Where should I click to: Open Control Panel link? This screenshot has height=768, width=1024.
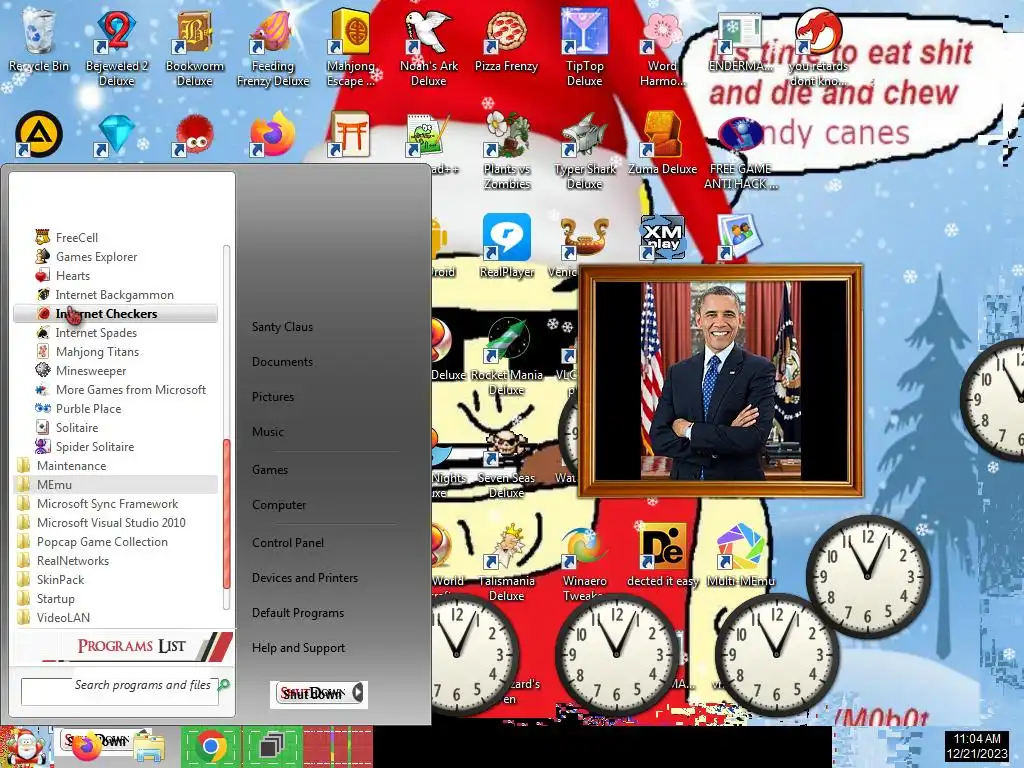287,543
